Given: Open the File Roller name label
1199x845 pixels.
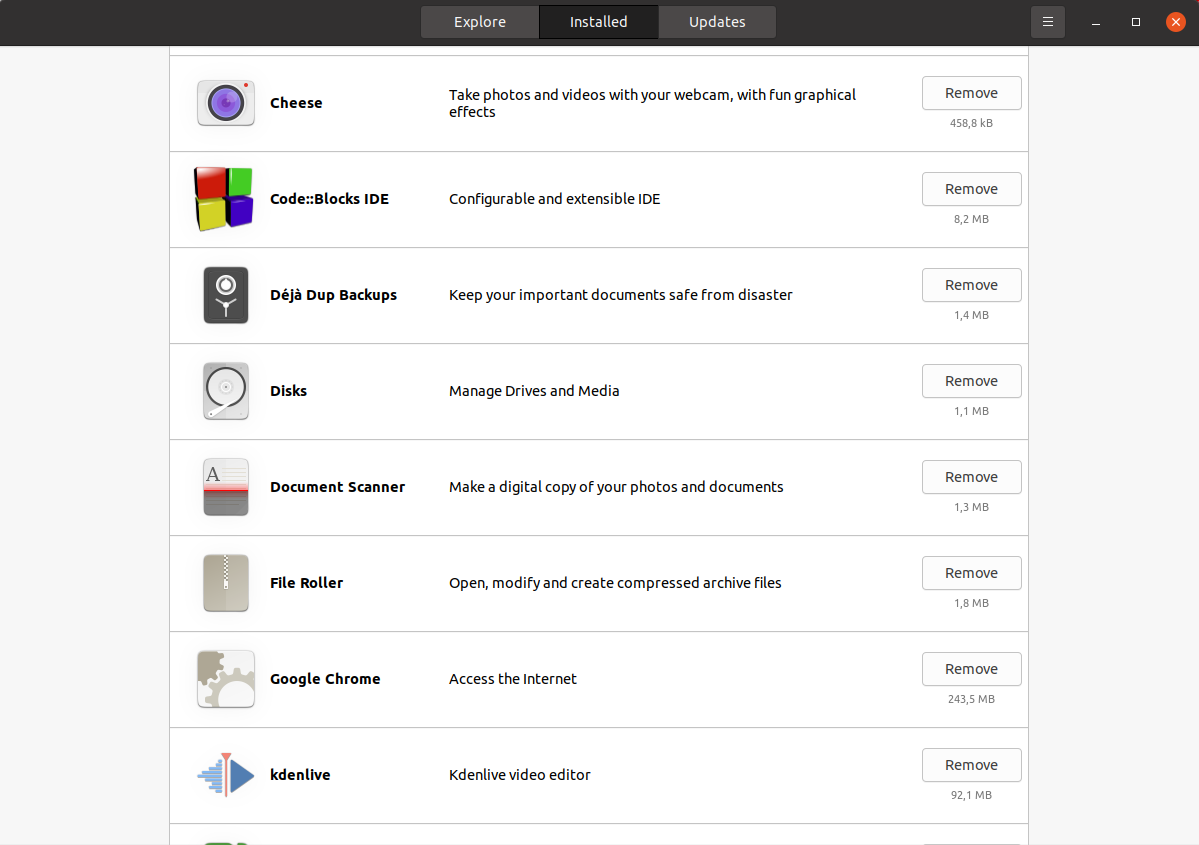Looking at the screenshot, I should [x=306, y=583].
